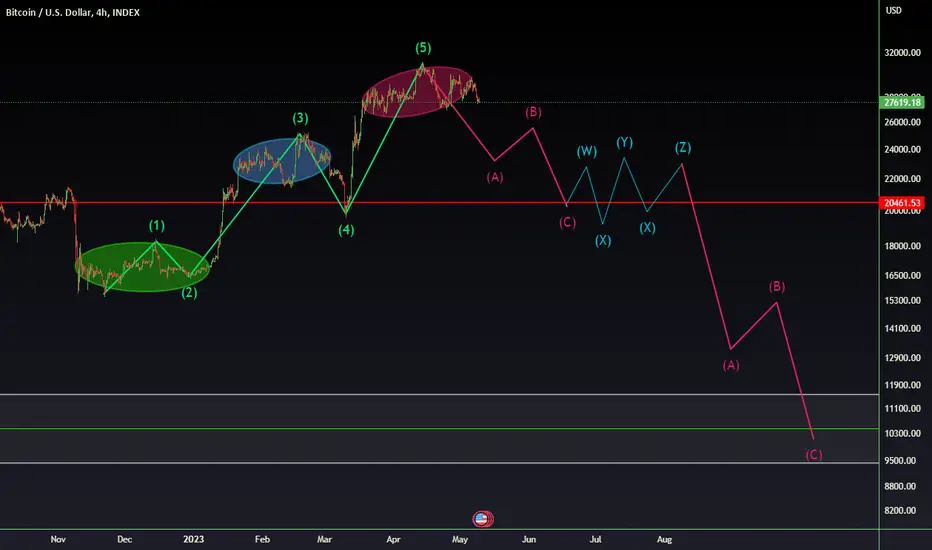Select the green ellipse around waves (1) and (2)
This screenshot has width=932, height=550.
coord(143,267)
